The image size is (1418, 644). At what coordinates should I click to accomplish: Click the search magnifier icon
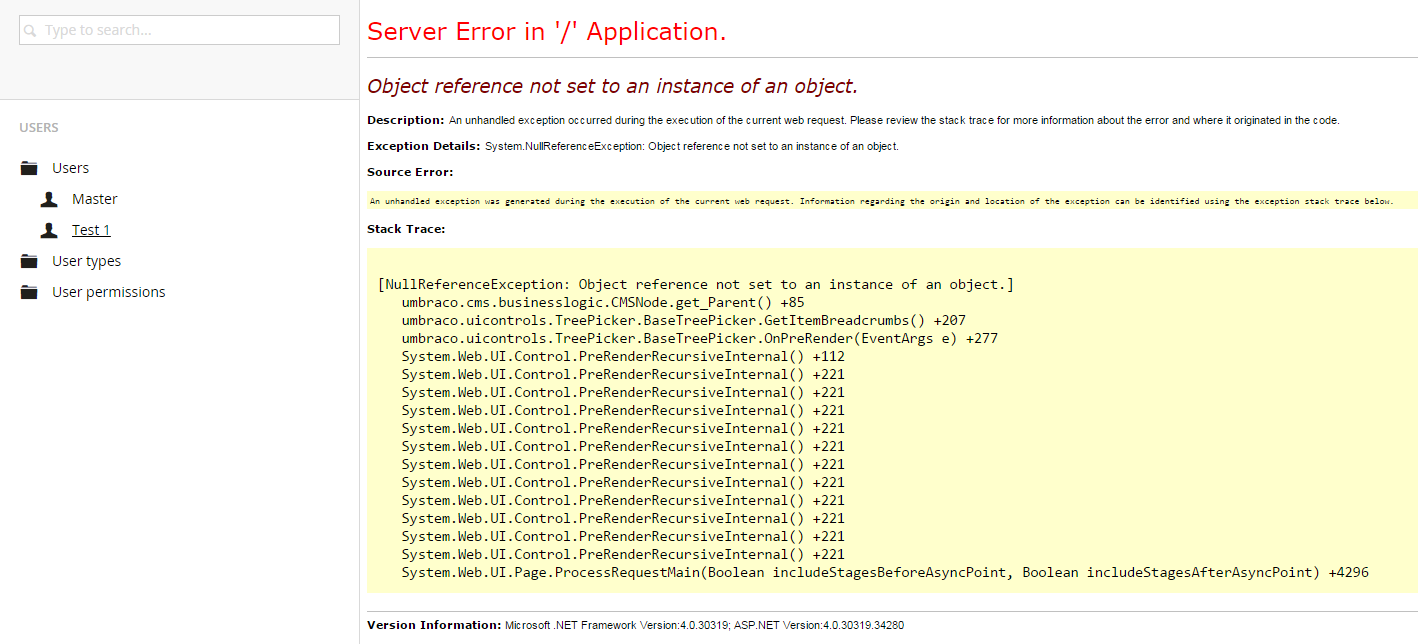tap(30, 31)
